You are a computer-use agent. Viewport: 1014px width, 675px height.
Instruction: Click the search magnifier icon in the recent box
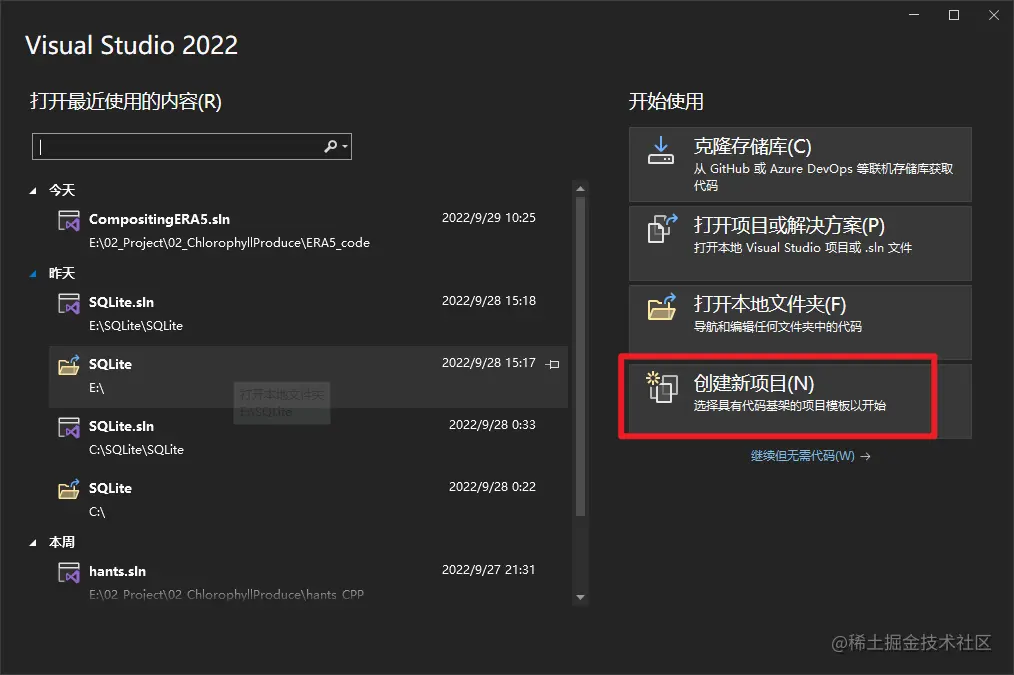point(330,147)
